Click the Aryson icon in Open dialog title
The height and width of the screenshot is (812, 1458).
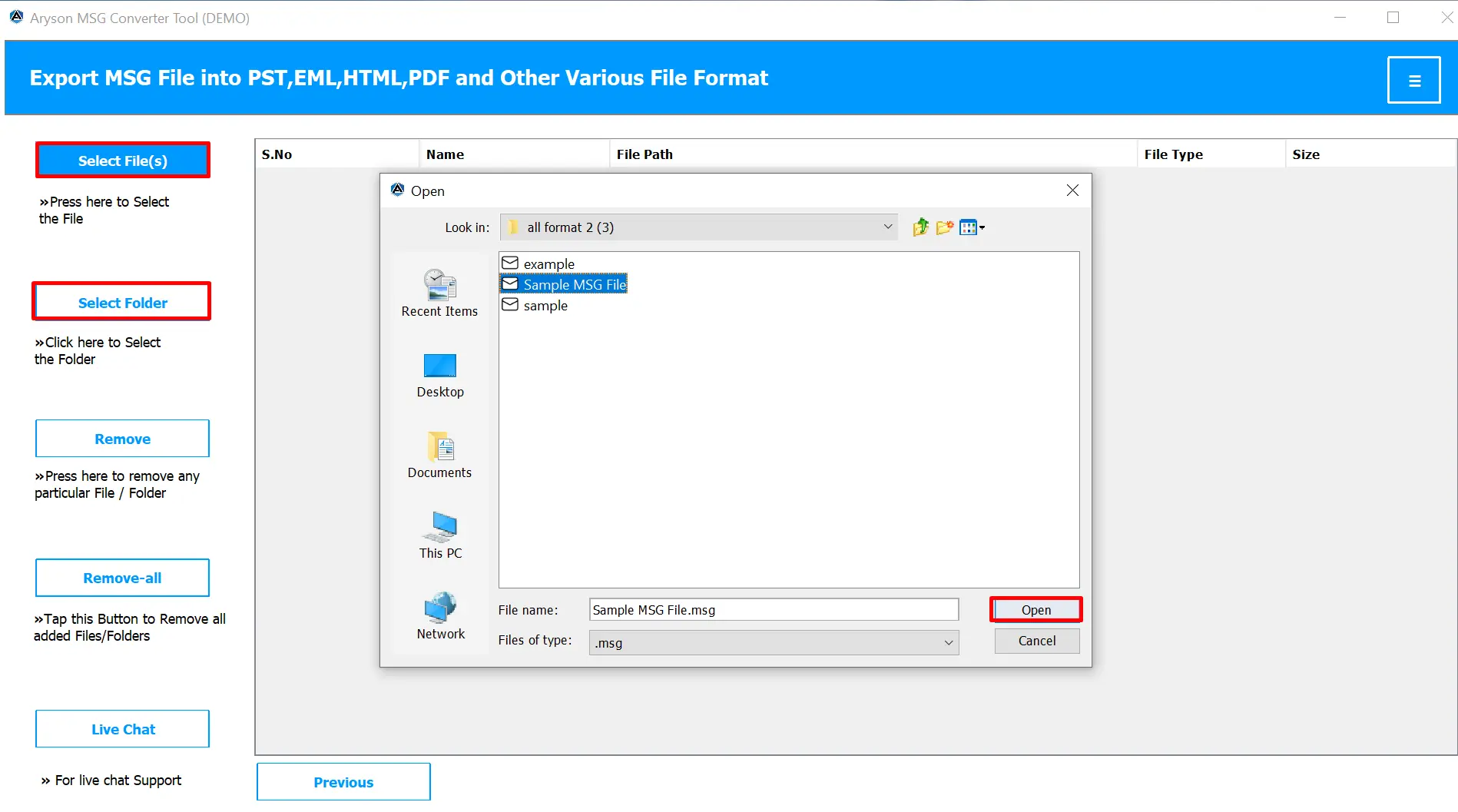pos(397,190)
